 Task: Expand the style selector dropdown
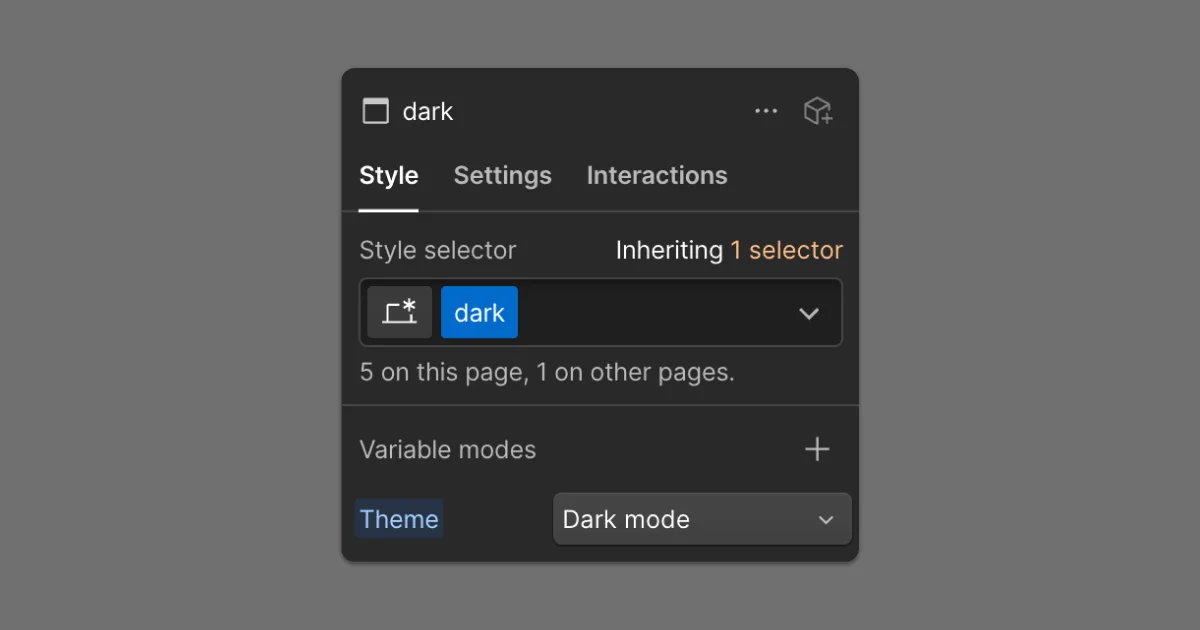coord(809,312)
